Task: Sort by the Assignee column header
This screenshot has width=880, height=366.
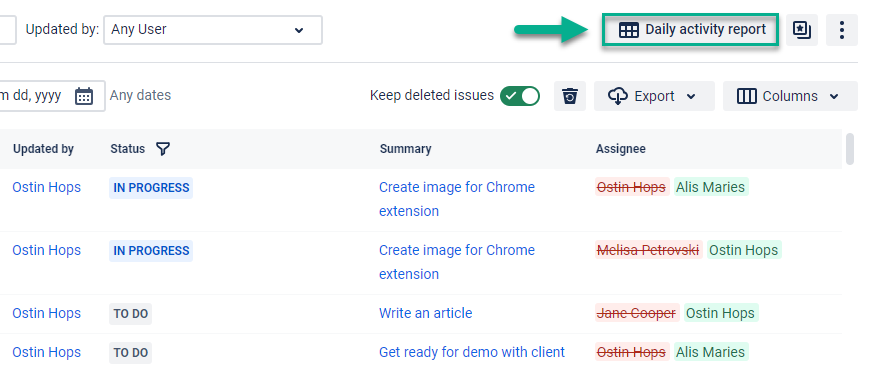Action: (620, 149)
